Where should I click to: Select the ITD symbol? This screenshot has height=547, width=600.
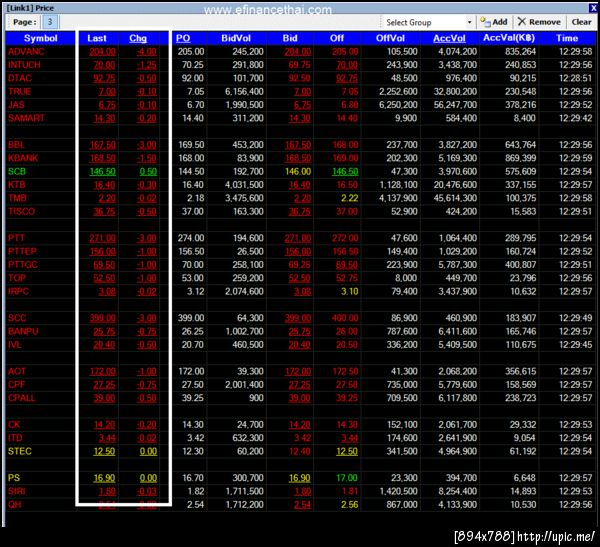tap(15, 438)
